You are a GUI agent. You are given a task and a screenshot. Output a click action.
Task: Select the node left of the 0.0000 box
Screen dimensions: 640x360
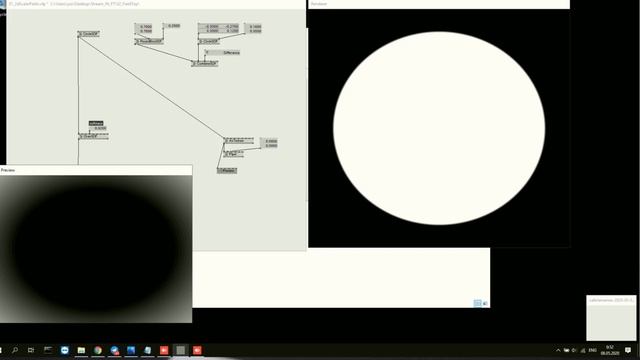pos(239,141)
